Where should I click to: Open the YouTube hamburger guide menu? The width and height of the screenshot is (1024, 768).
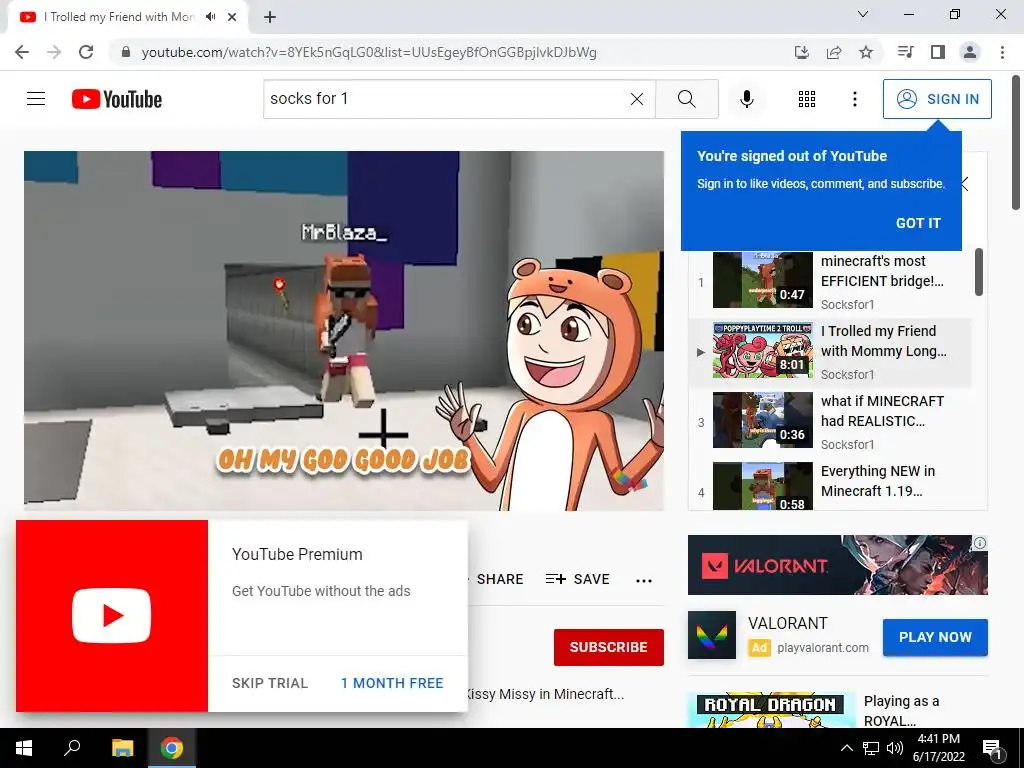tap(36, 99)
